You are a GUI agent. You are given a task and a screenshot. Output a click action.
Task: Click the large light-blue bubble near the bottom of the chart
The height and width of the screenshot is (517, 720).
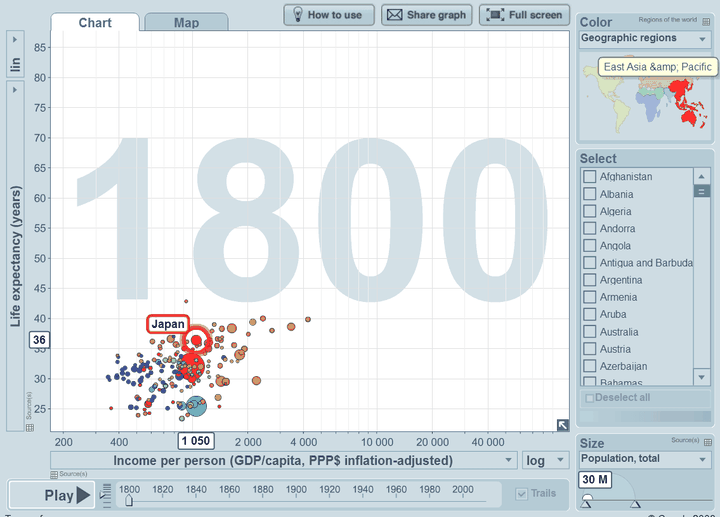click(x=196, y=406)
